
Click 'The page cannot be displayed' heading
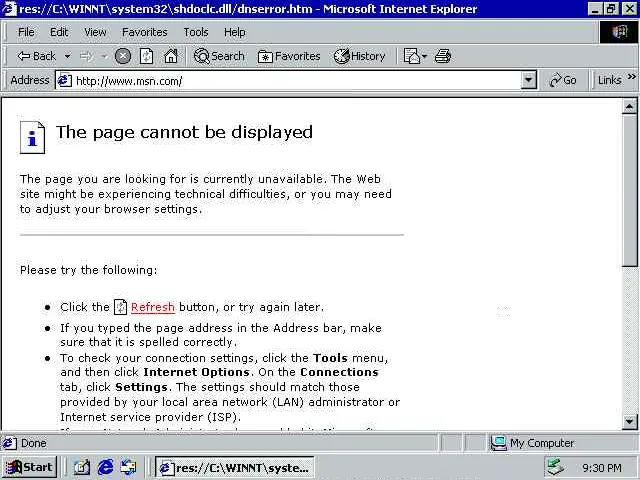point(184,132)
